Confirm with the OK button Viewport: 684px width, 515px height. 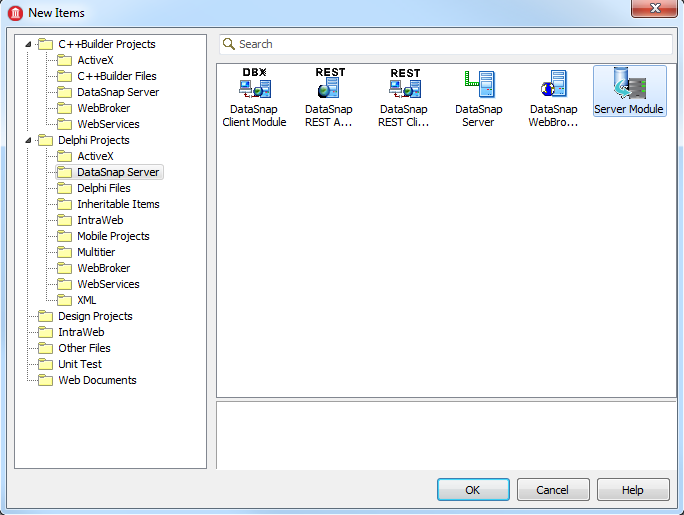(473, 490)
